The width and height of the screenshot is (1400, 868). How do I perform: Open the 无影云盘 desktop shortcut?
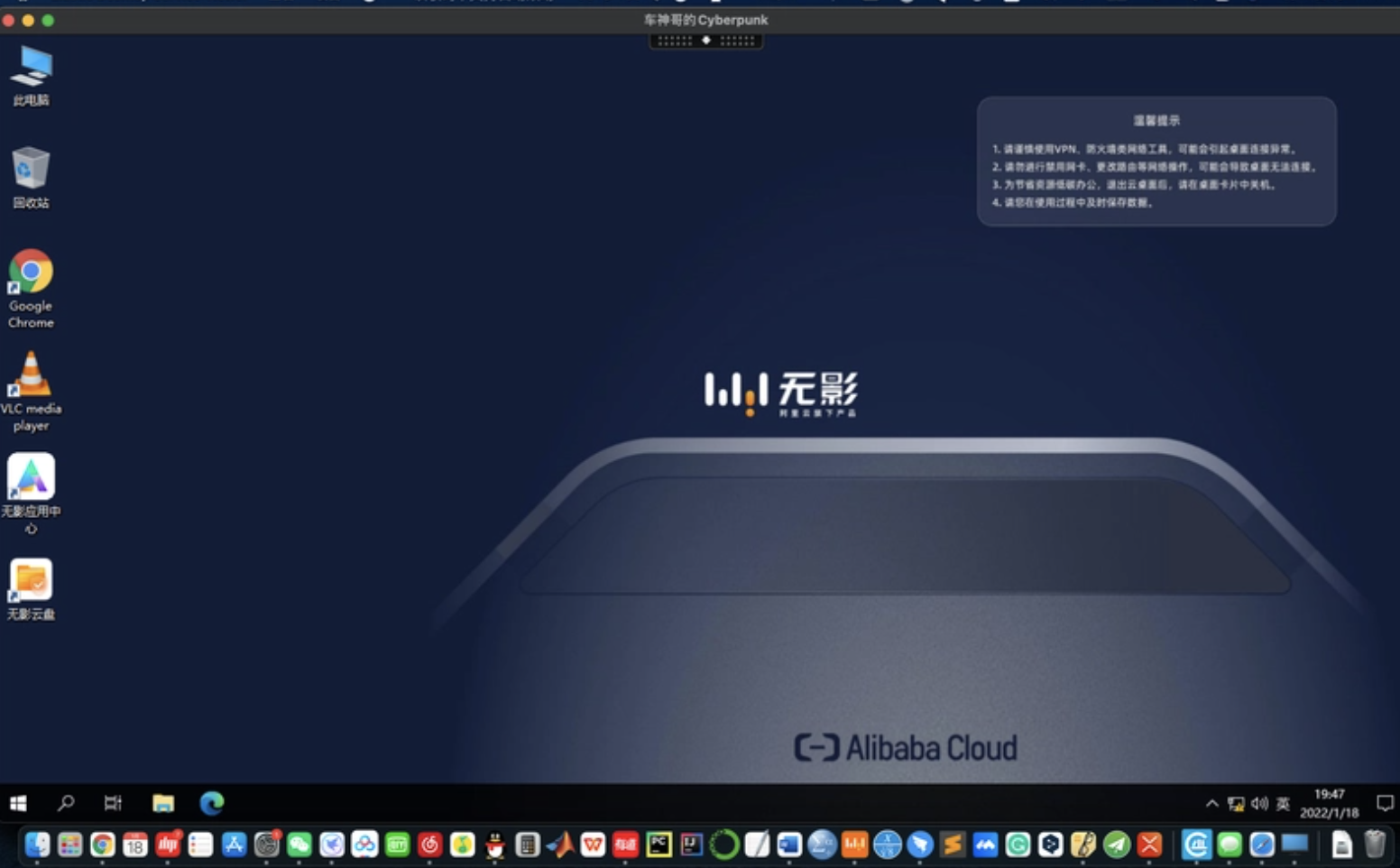click(x=32, y=590)
